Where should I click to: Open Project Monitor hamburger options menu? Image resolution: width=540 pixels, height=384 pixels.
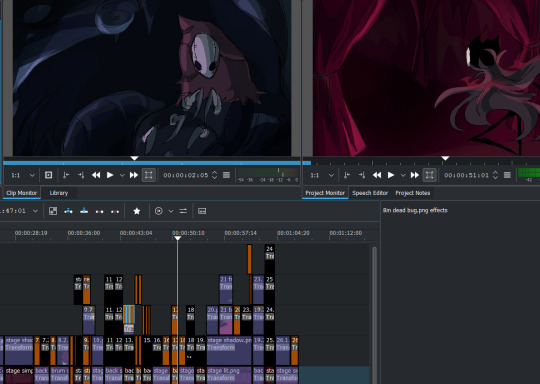pos(507,175)
